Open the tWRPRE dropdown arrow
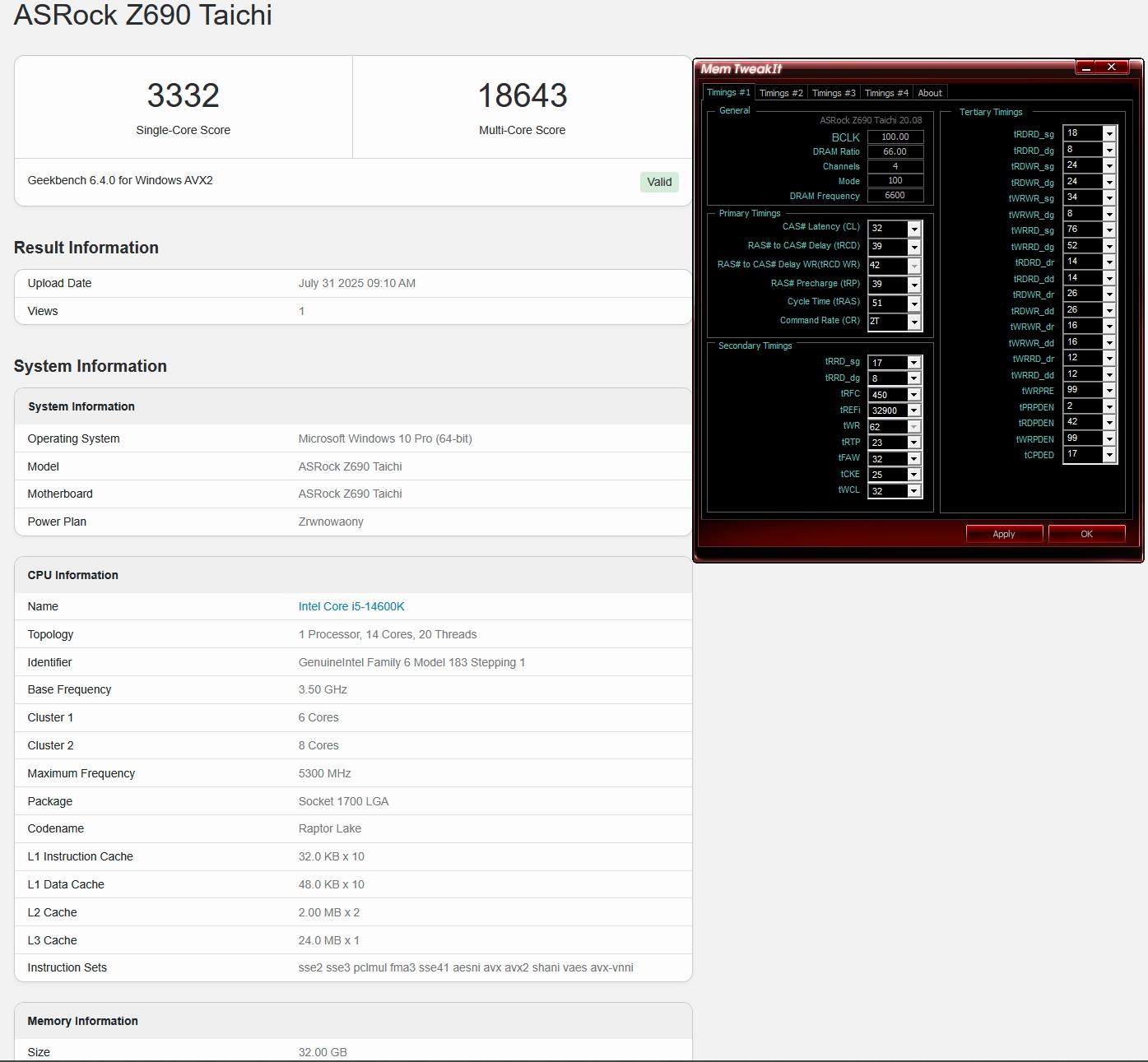The height and width of the screenshot is (1062, 1148). click(x=1109, y=391)
